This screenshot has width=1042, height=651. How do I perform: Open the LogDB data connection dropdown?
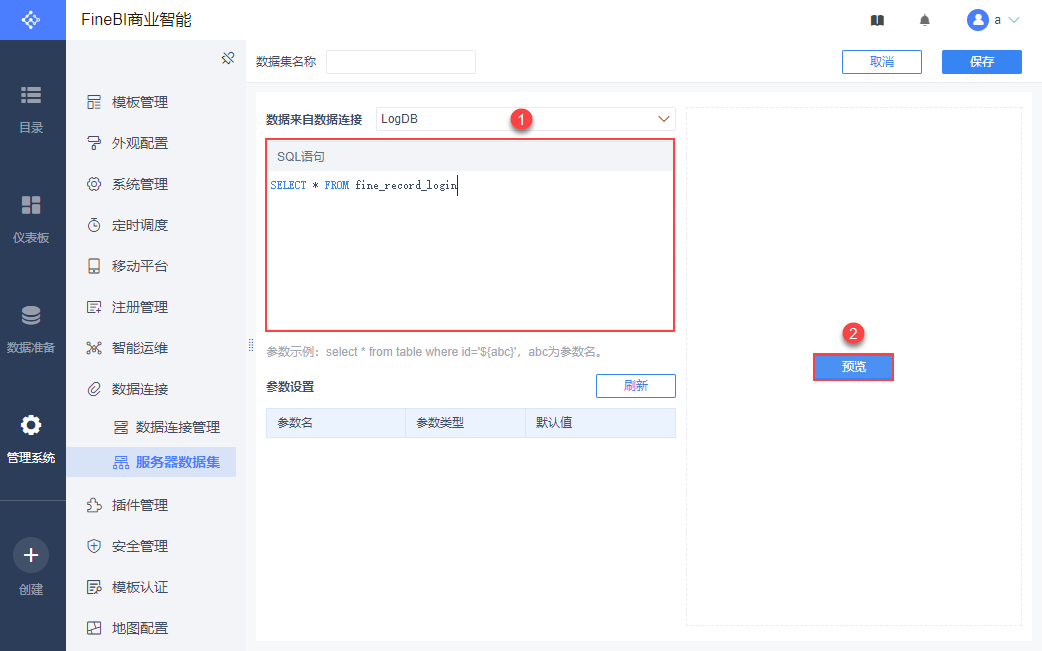pyautogui.click(x=526, y=119)
